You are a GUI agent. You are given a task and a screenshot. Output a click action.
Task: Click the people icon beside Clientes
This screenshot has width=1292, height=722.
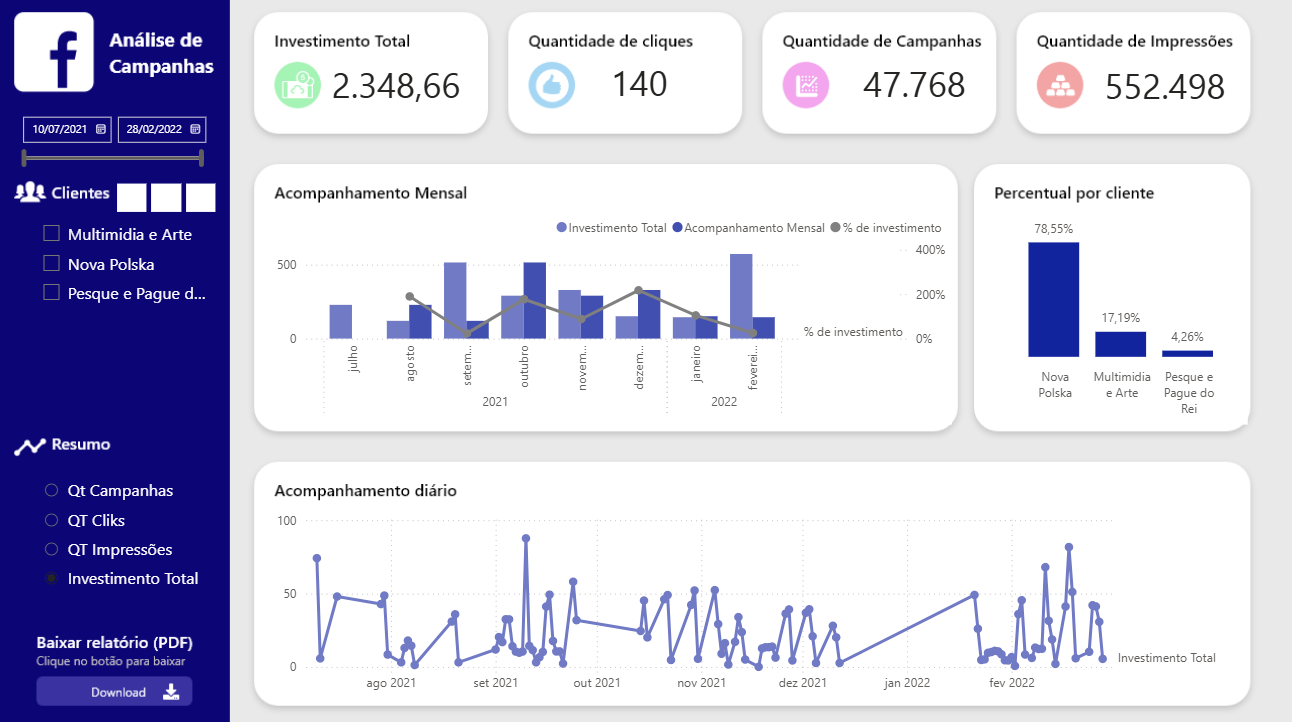click(30, 192)
